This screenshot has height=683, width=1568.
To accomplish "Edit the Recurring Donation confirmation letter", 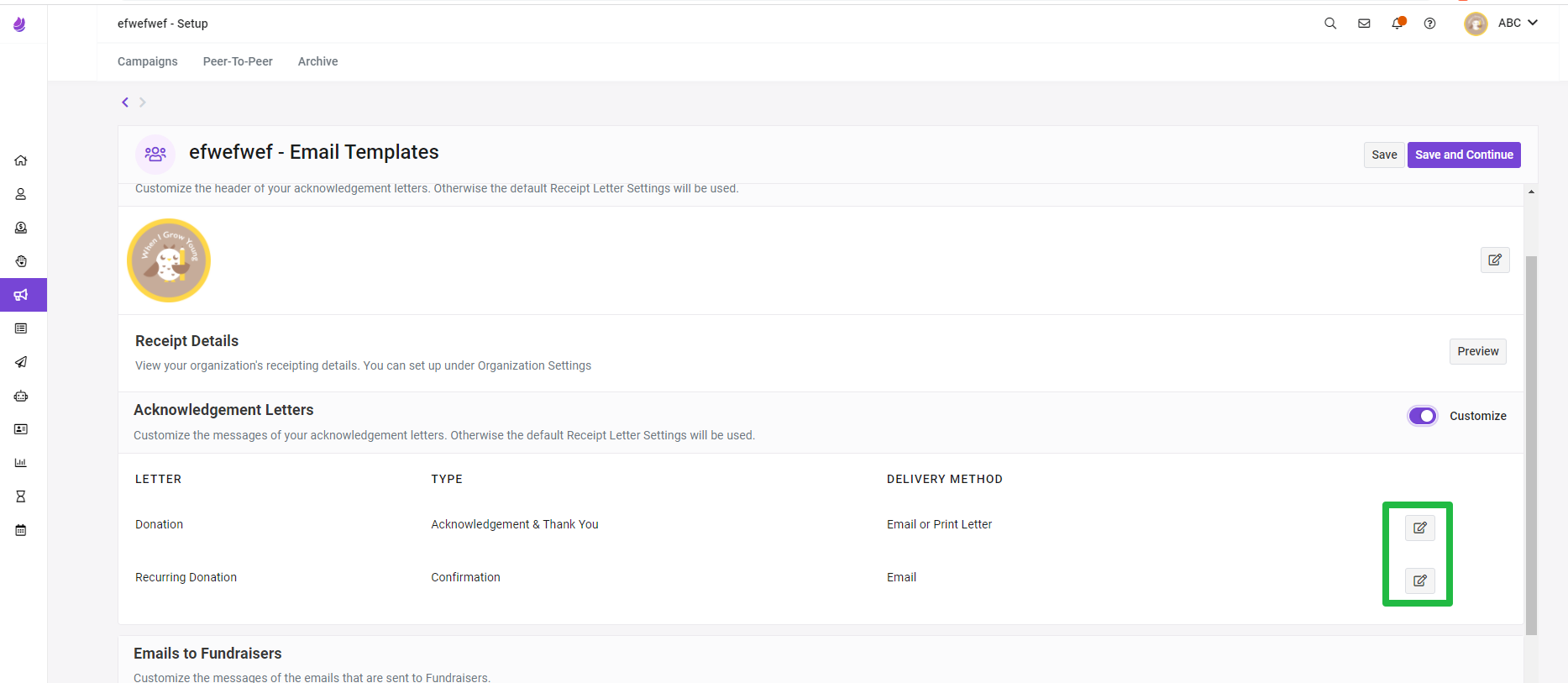I will coord(1420,581).
